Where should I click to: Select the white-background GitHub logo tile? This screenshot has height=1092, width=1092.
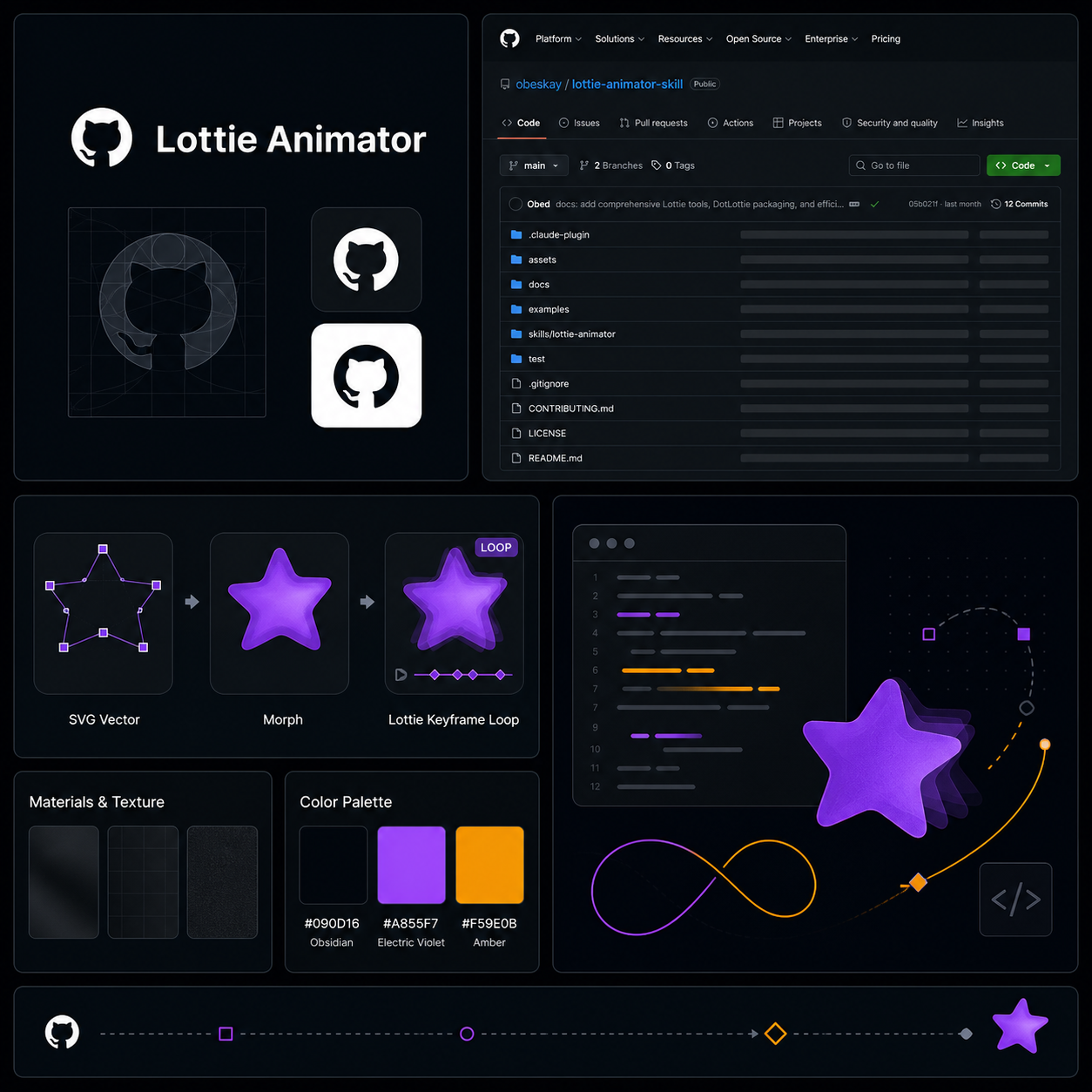pos(367,375)
